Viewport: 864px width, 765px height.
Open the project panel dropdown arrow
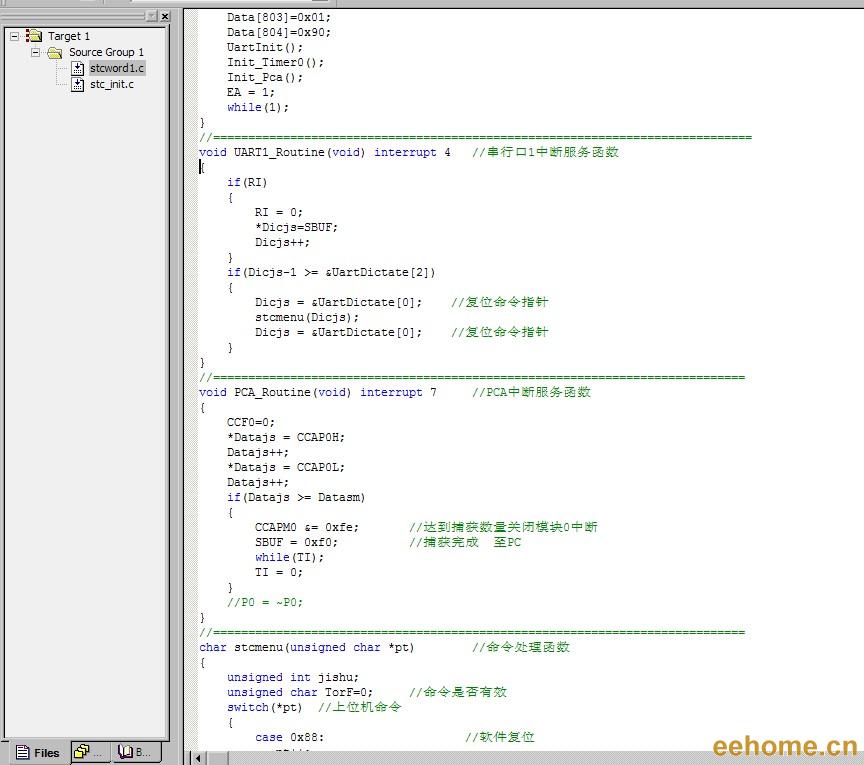point(152,17)
